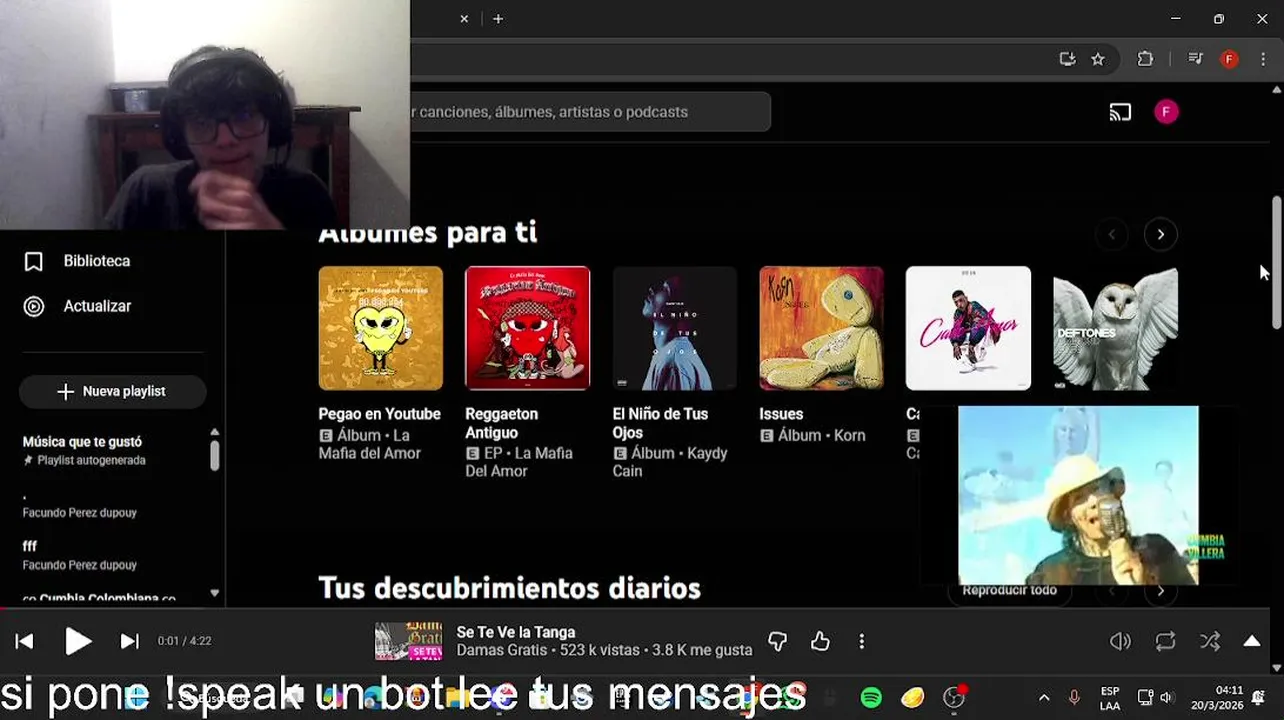Open the Chrome profile F avatar
The image size is (1284, 720).
pos(1230,59)
